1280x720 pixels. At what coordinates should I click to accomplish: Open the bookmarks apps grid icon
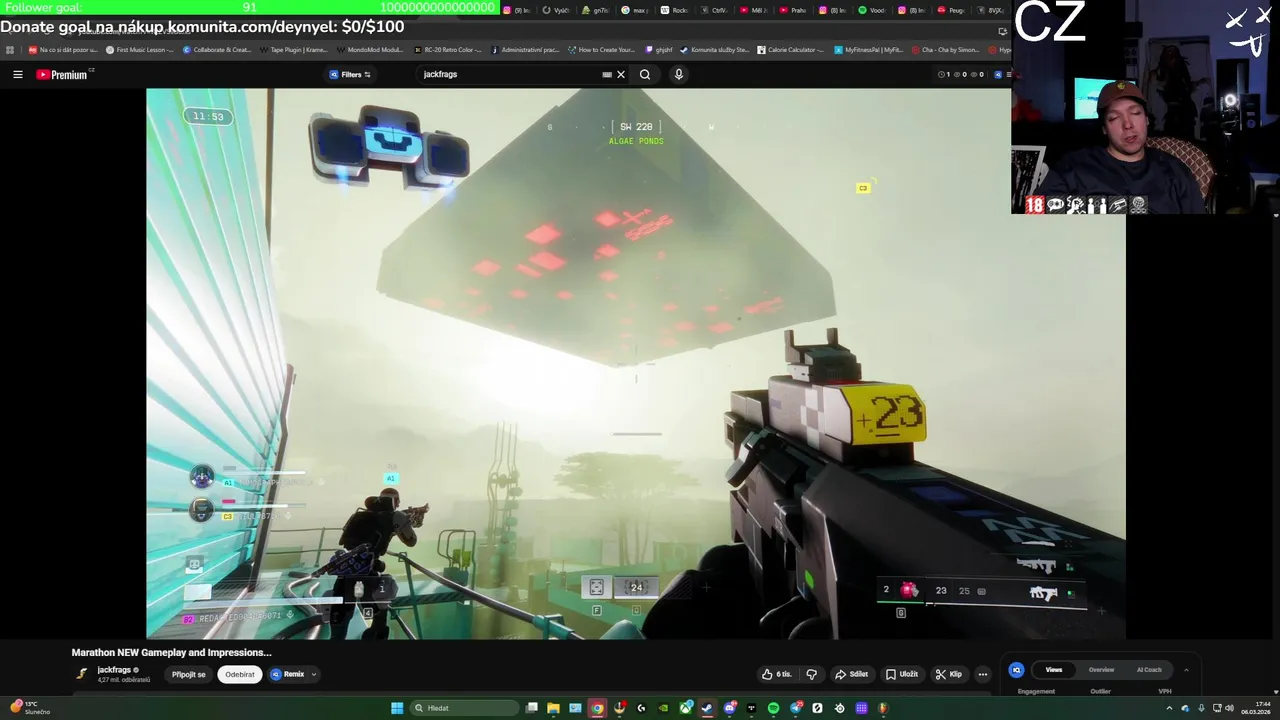click(x=10, y=49)
